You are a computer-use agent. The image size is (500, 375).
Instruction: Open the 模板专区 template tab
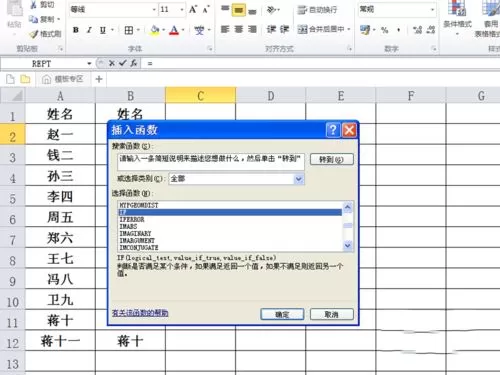(x=63, y=79)
